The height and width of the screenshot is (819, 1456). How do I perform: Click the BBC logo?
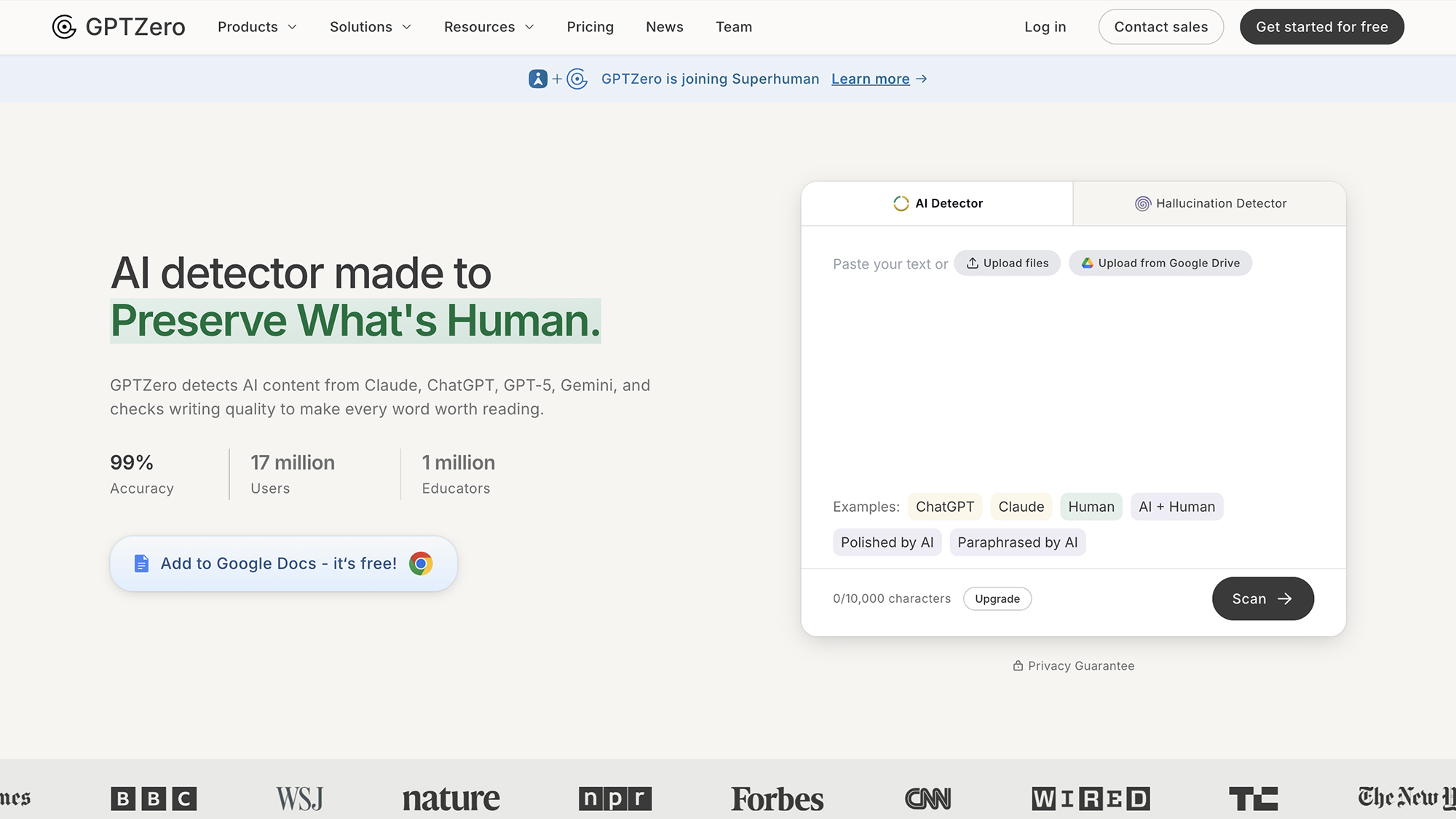[154, 799]
